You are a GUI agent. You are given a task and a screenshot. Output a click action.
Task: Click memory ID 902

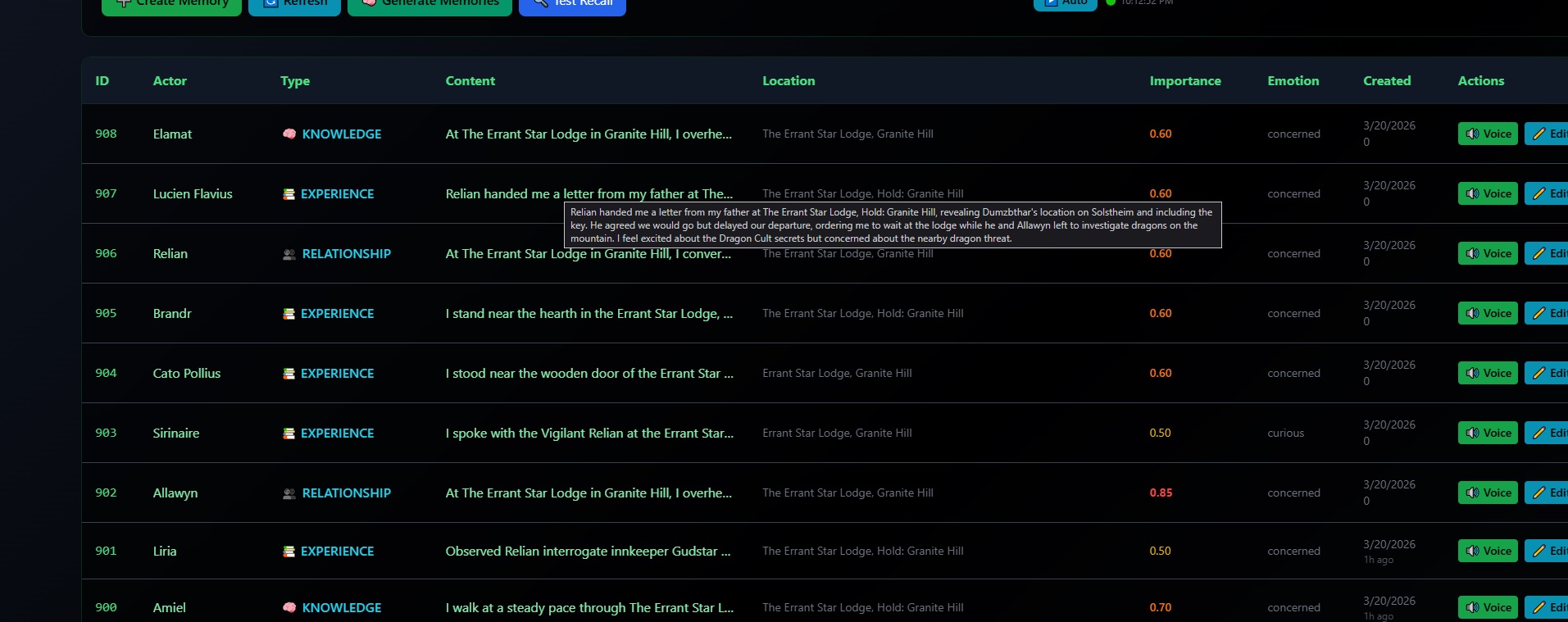pyautogui.click(x=106, y=493)
